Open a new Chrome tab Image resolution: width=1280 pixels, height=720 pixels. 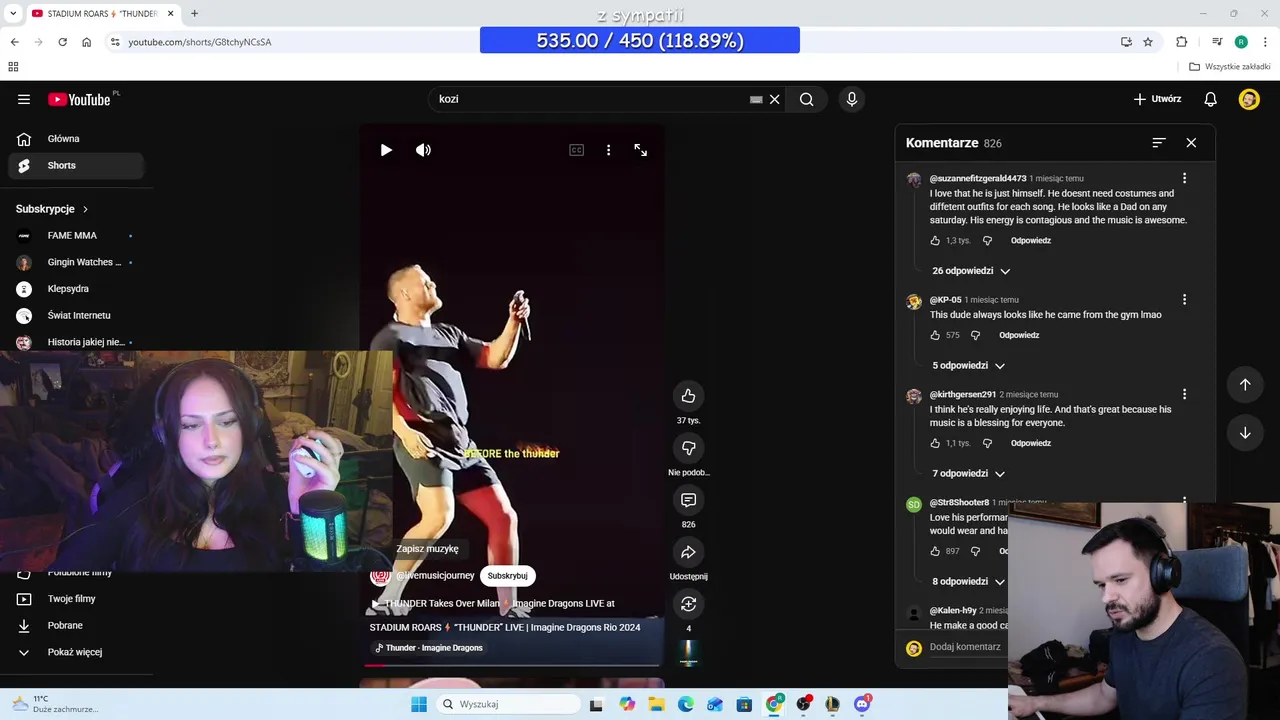click(194, 14)
